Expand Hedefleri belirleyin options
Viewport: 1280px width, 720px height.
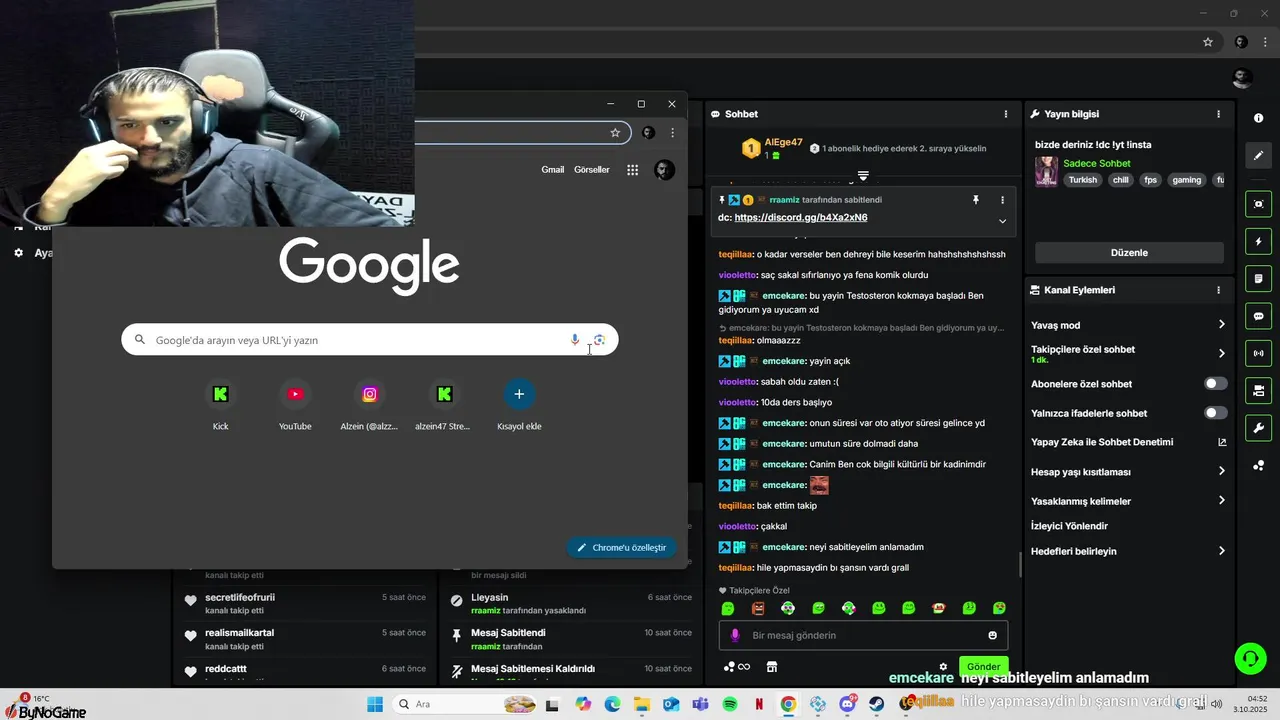pyautogui.click(x=1221, y=551)
